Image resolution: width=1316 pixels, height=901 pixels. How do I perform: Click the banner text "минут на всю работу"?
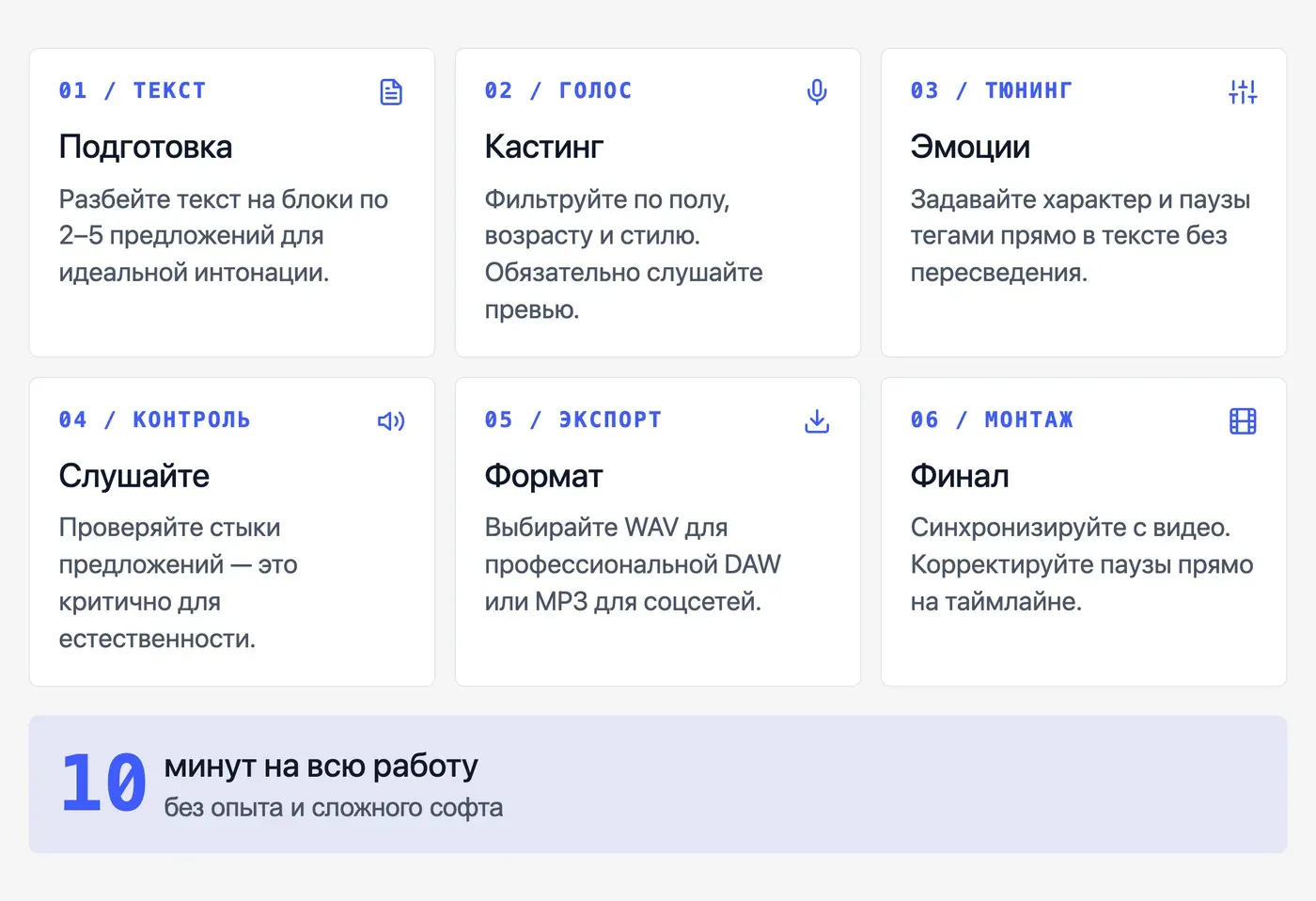[321, 767]
